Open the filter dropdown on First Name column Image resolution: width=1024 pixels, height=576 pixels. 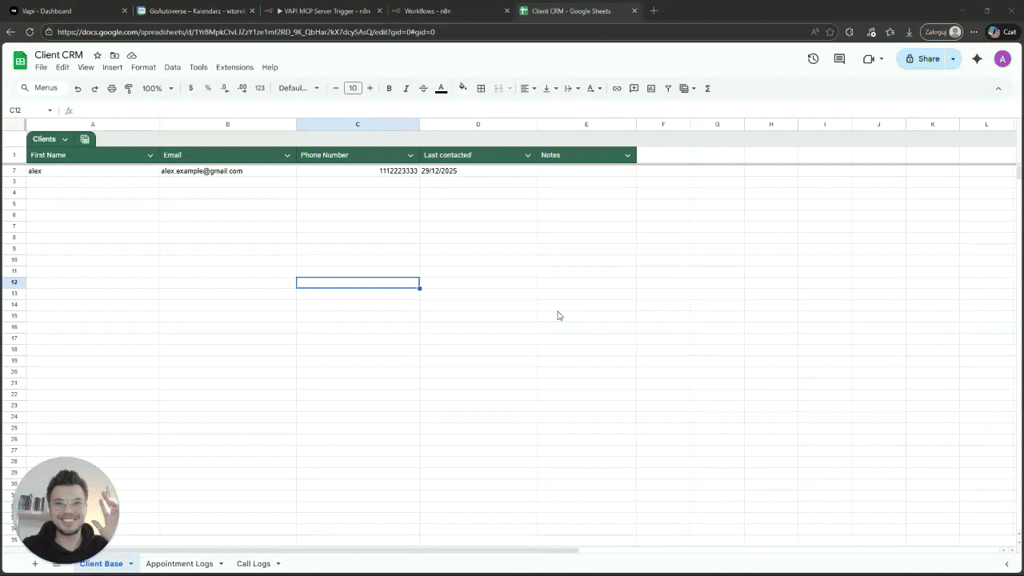click(x=149, y=155)
